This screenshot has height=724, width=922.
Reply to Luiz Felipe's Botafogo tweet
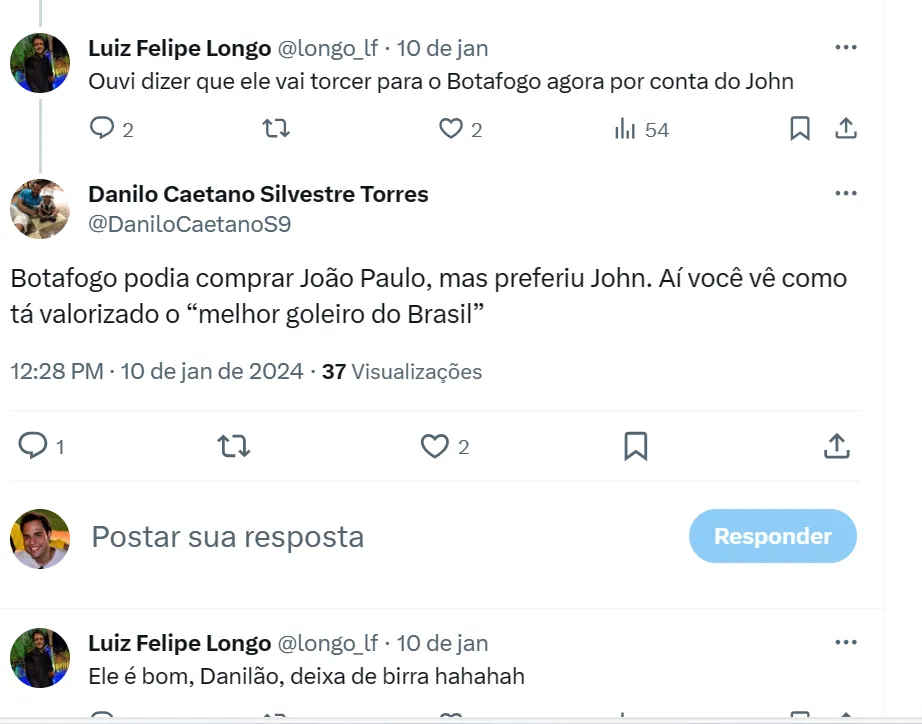[x=103, y=129]
